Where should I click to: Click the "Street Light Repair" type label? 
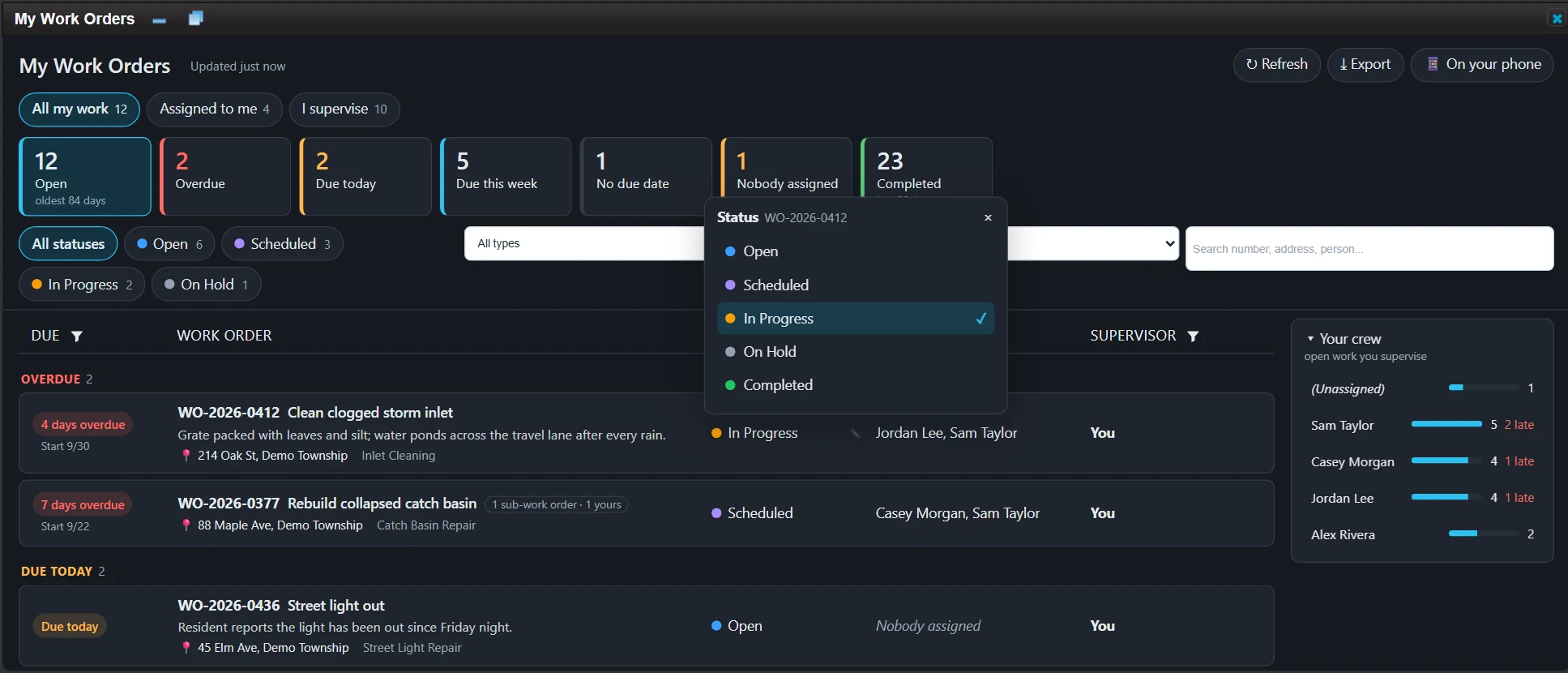(412, 648)
